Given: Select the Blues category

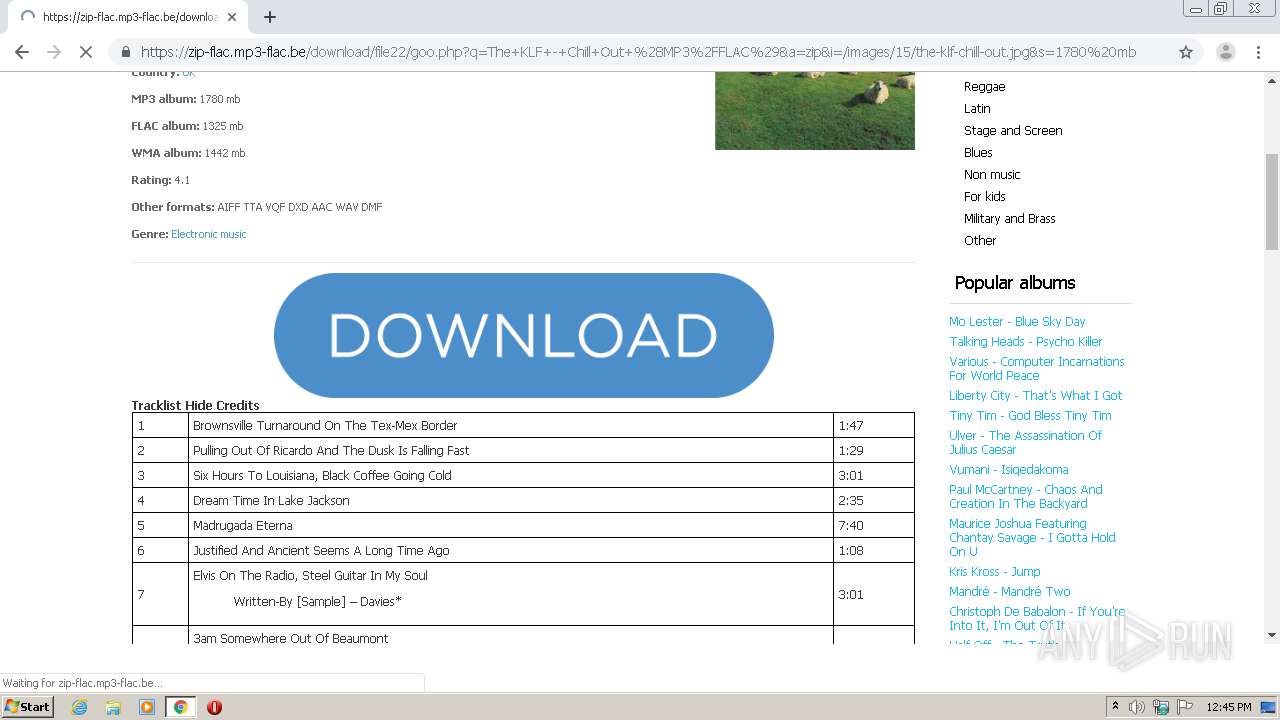Looking at the screenshot, I should click(978, 153).
